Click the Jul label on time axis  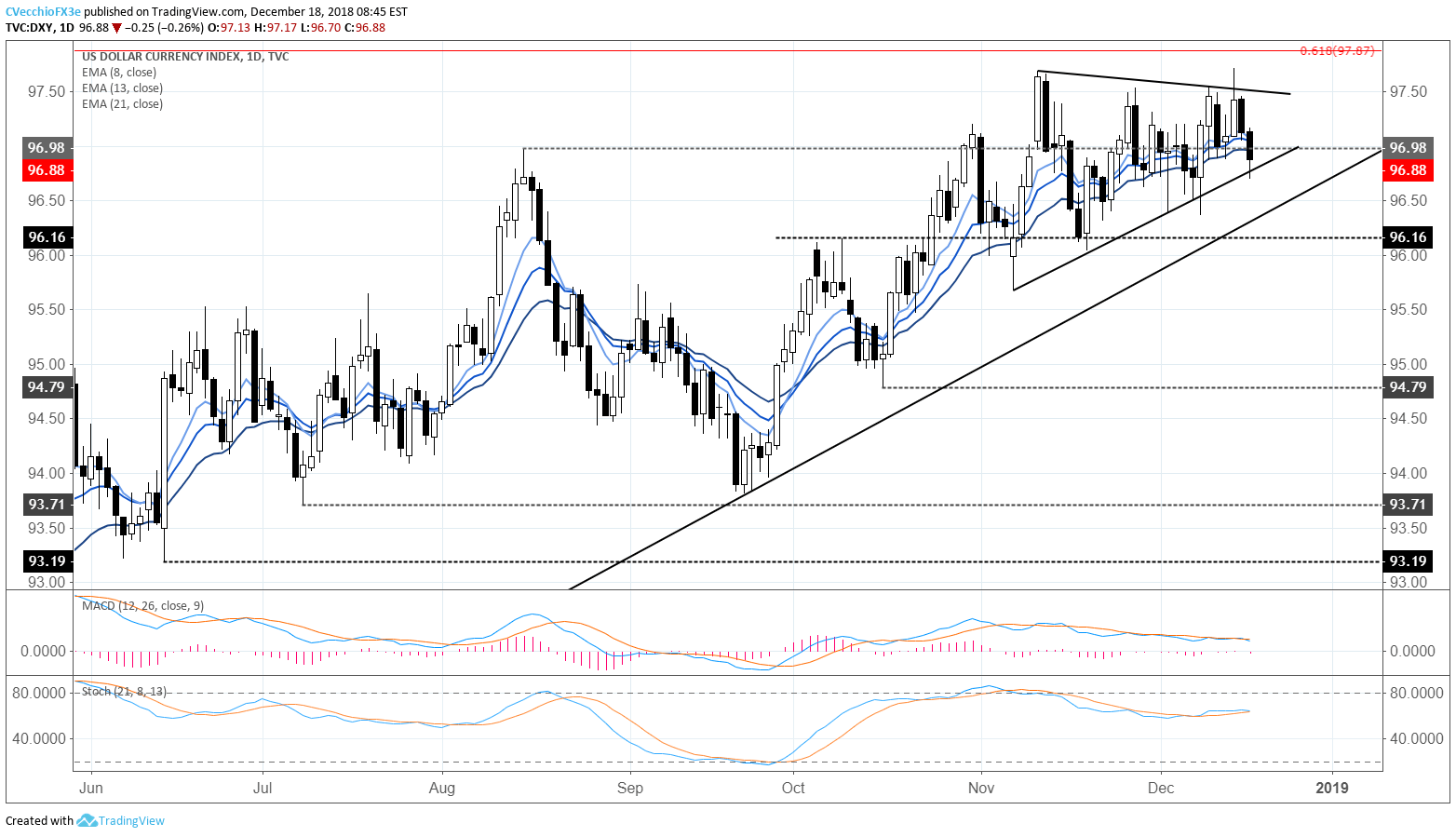[x=263, y=788]
